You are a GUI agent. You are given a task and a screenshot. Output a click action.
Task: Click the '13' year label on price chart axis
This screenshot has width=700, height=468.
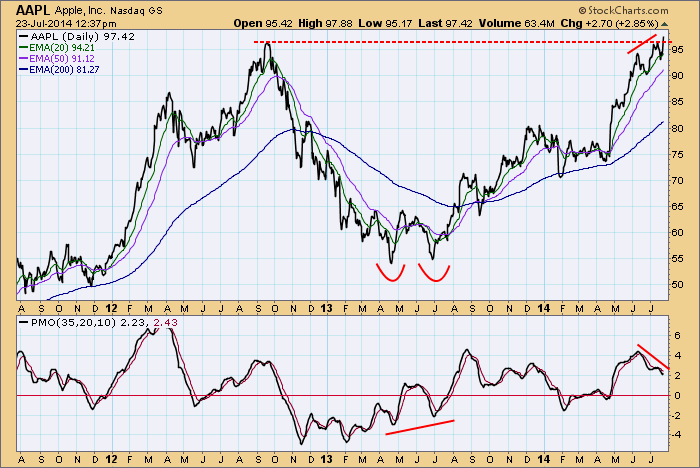pos(327,309)
